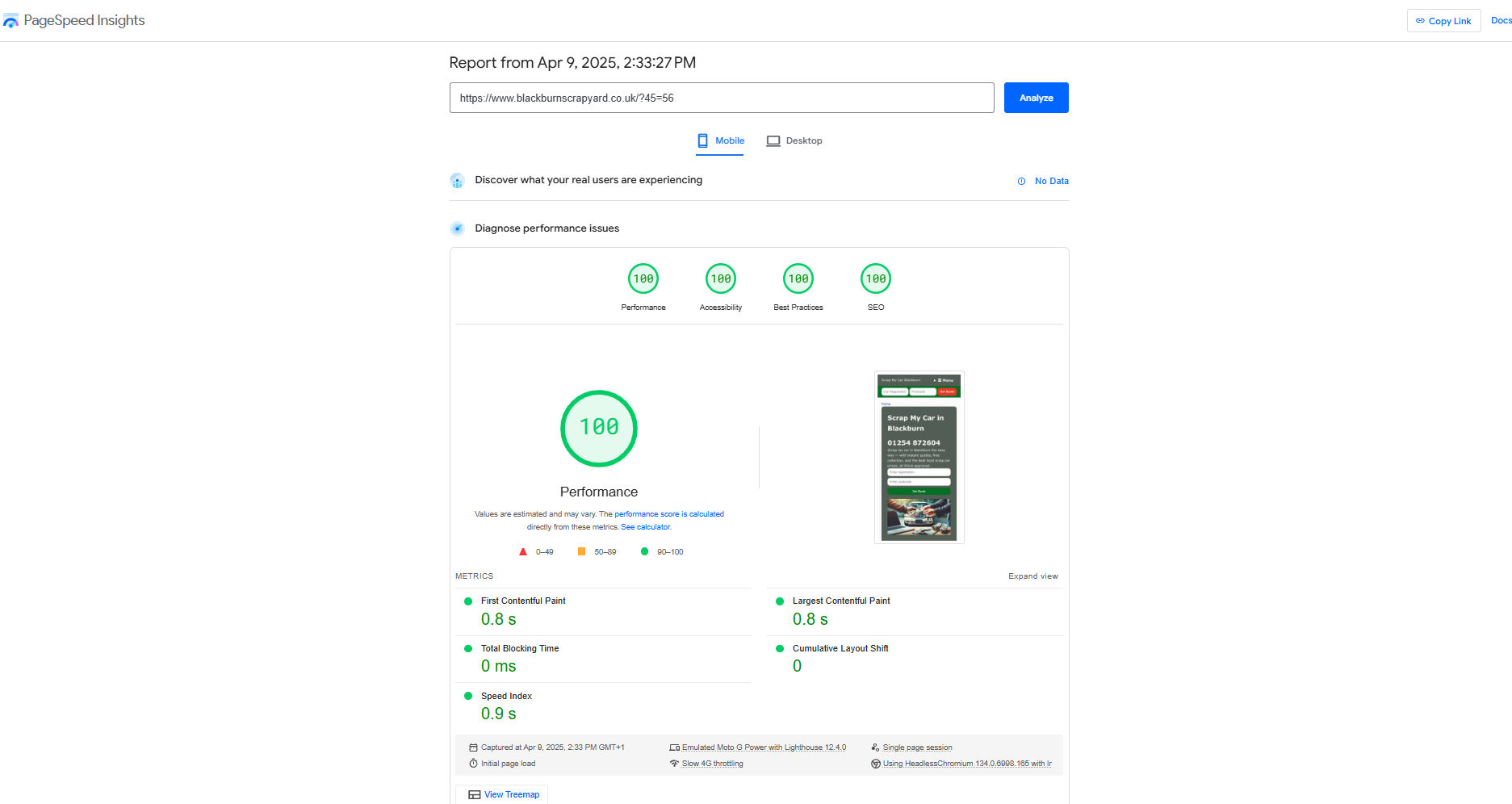The width and height of the screenshot is (1512, 804).
Task: Open the performance score is calculated link
Action: (669, 514)
